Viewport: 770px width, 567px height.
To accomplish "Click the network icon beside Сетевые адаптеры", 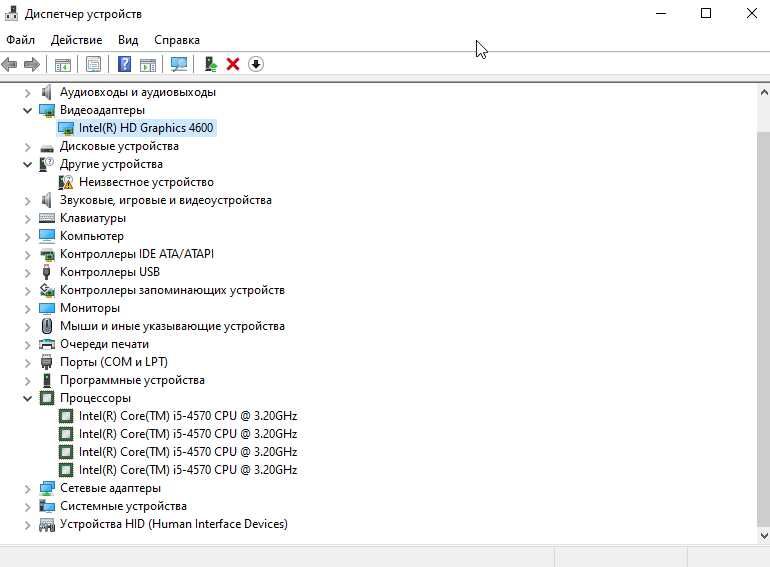I will [47, 488].
